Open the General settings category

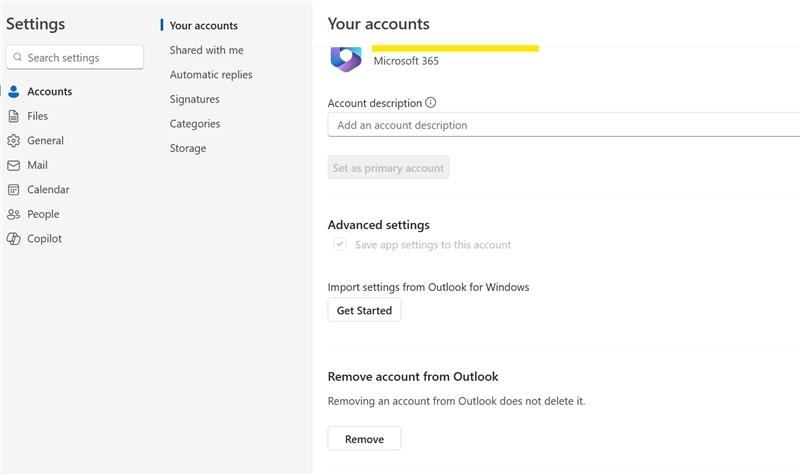(x=45, y=141)
